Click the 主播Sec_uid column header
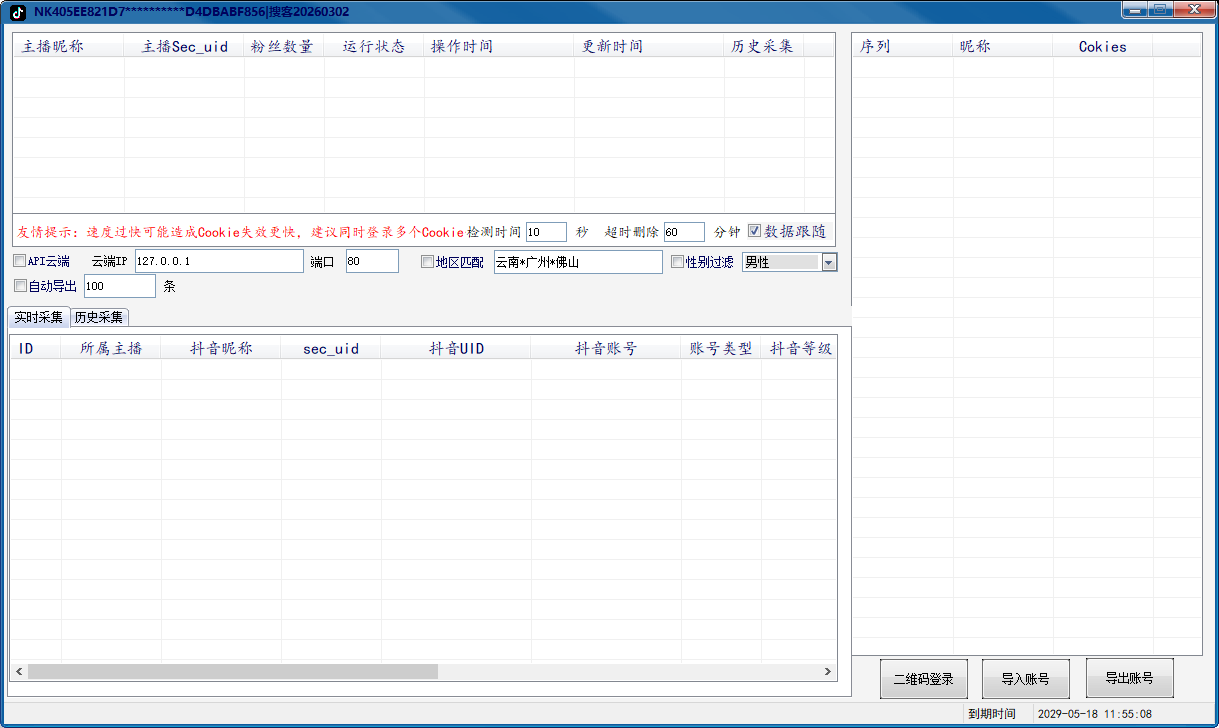 coord(184,46)
